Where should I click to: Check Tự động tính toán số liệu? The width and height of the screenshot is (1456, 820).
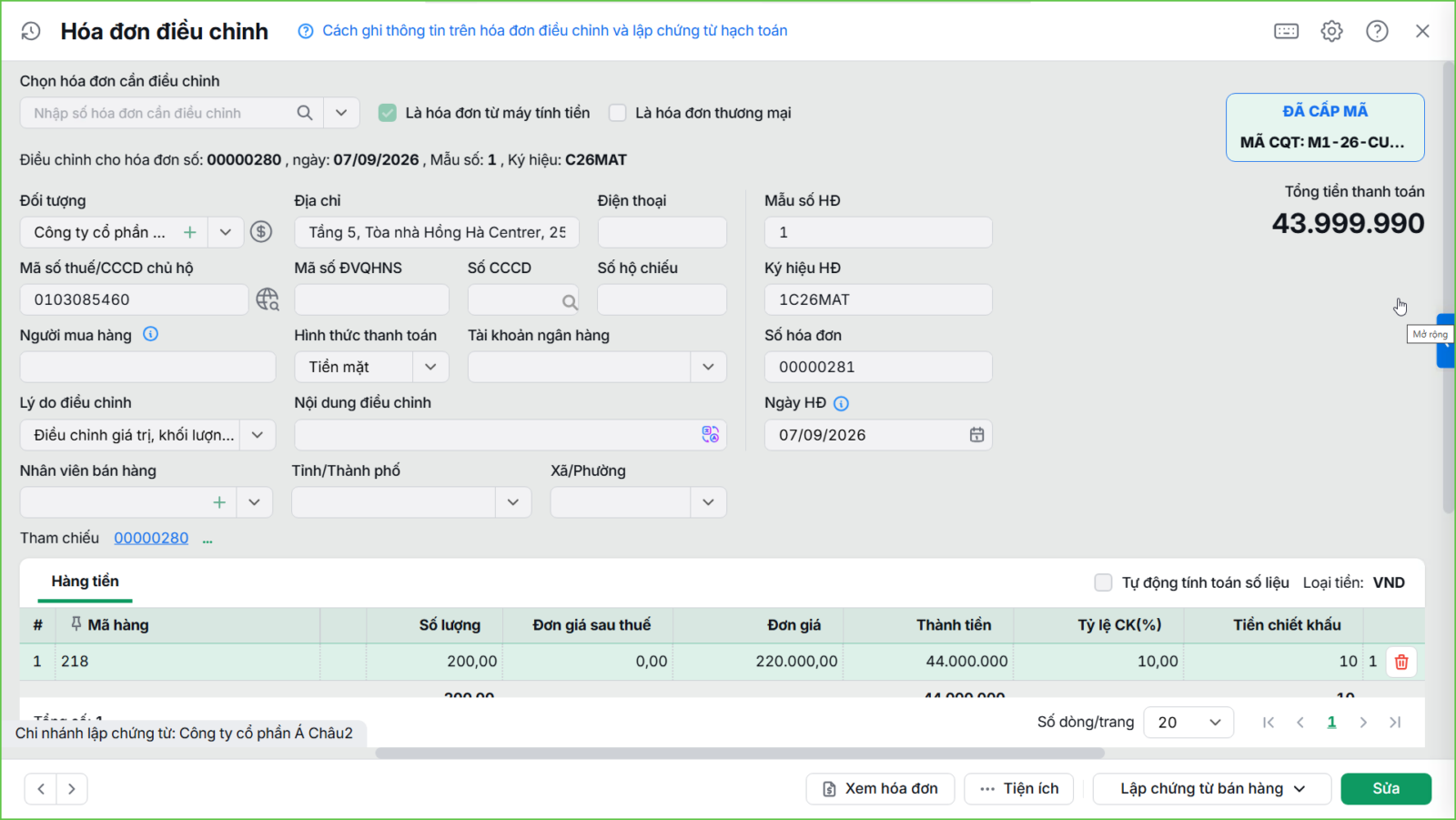tap(1103, 582)
